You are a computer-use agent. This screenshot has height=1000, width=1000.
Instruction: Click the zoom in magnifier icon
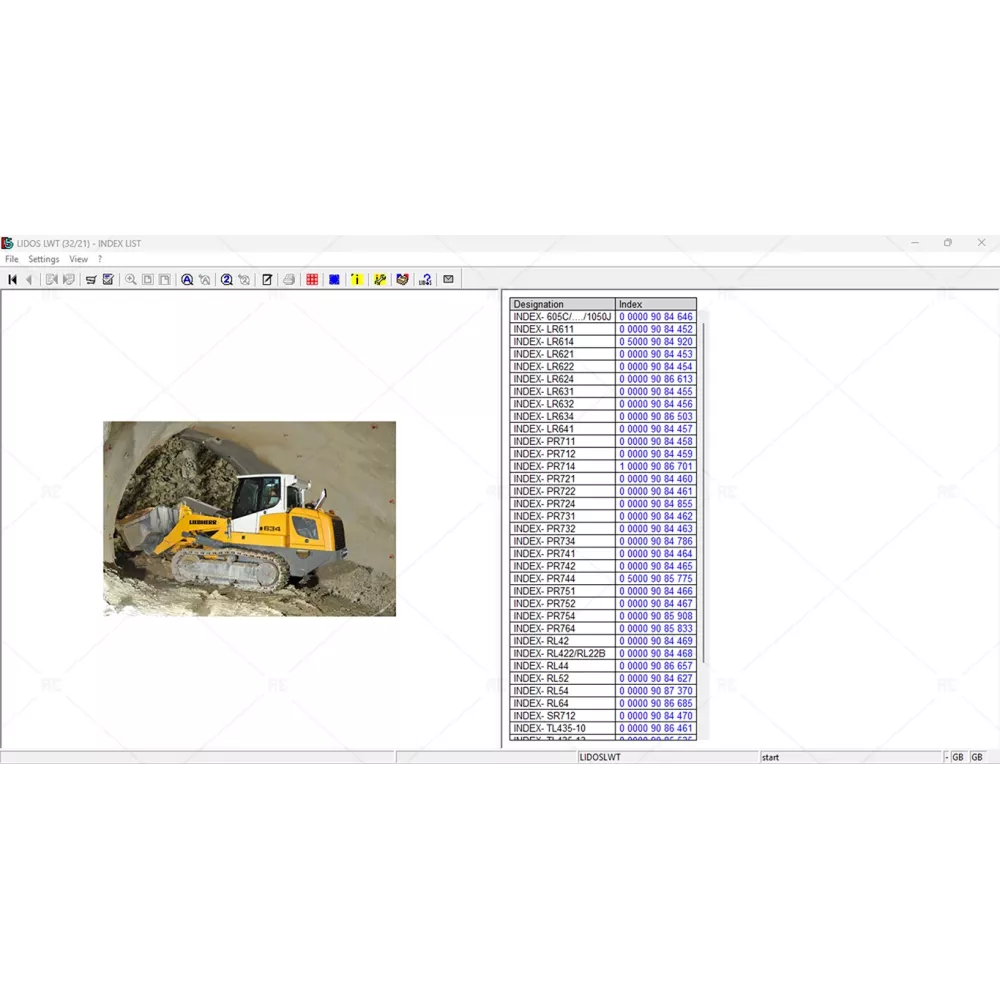pyautogui.click(x=130, y=280)
